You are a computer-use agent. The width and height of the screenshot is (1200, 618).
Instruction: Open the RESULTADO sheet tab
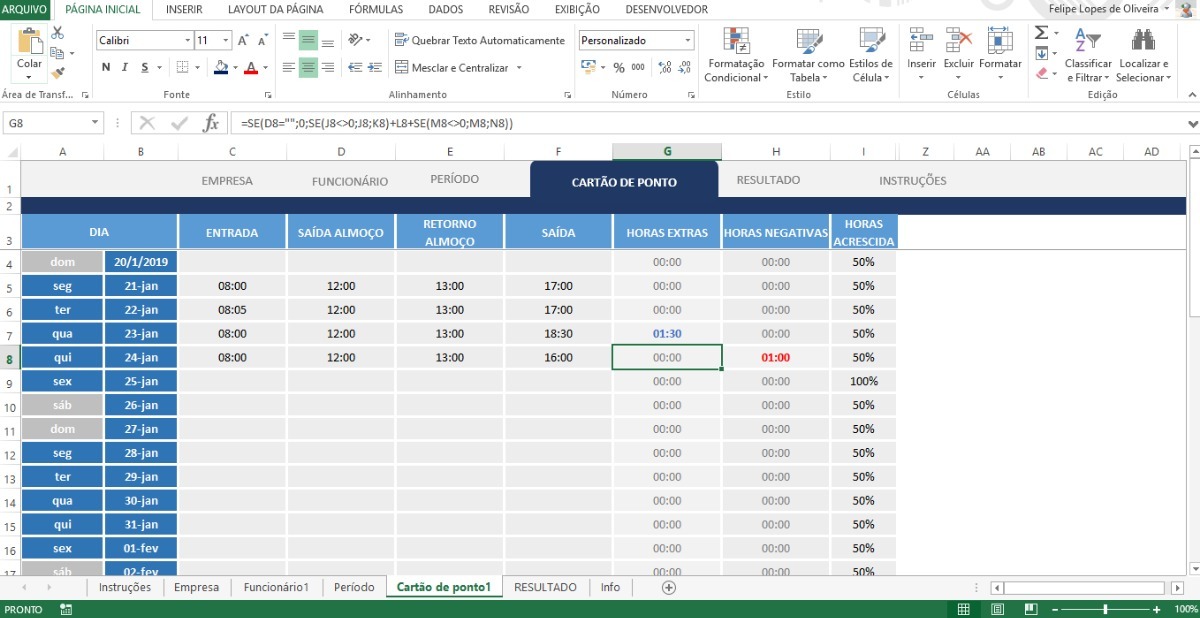click(545, 587)
